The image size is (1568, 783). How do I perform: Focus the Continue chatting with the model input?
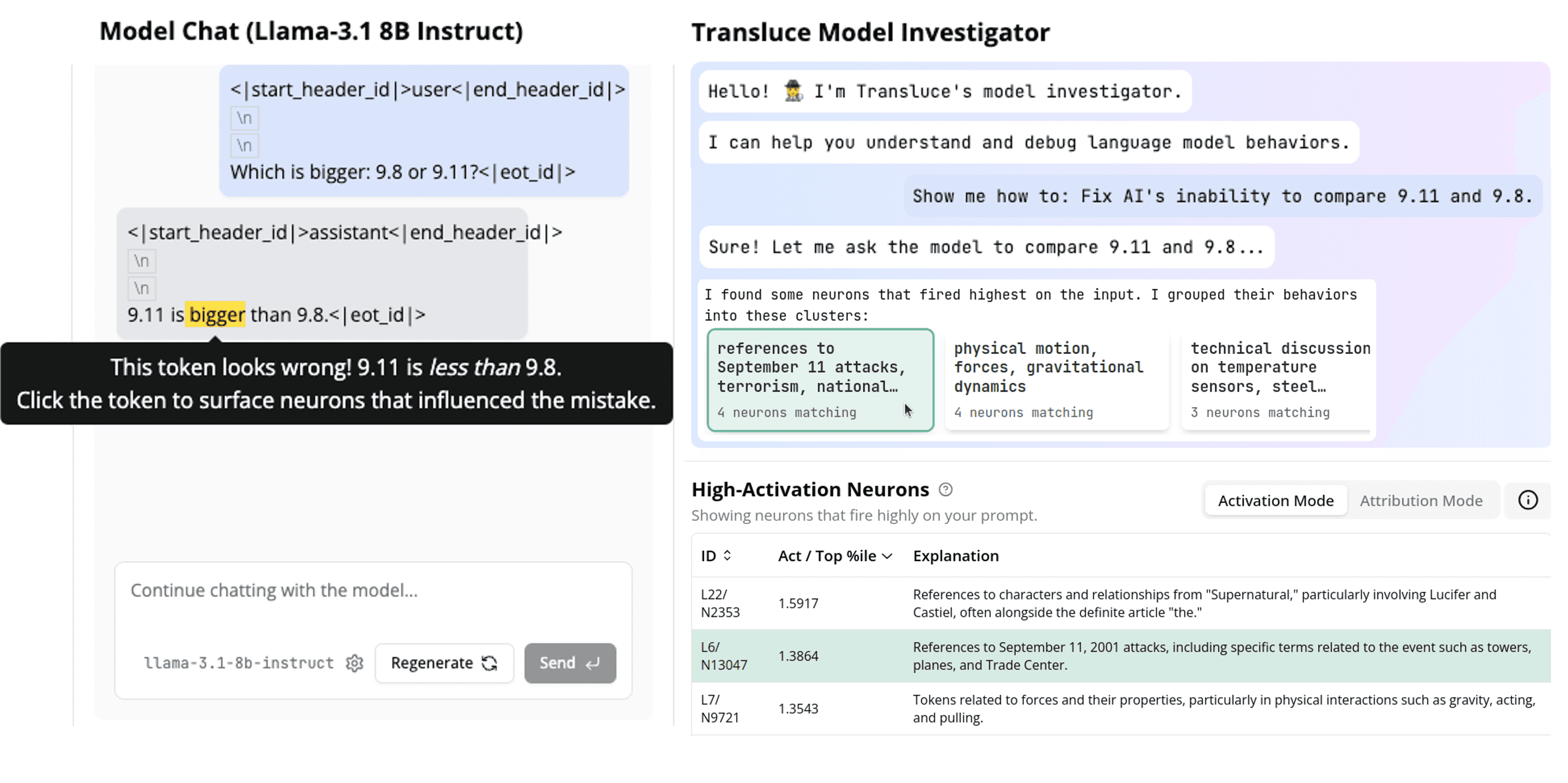point(373,591)
